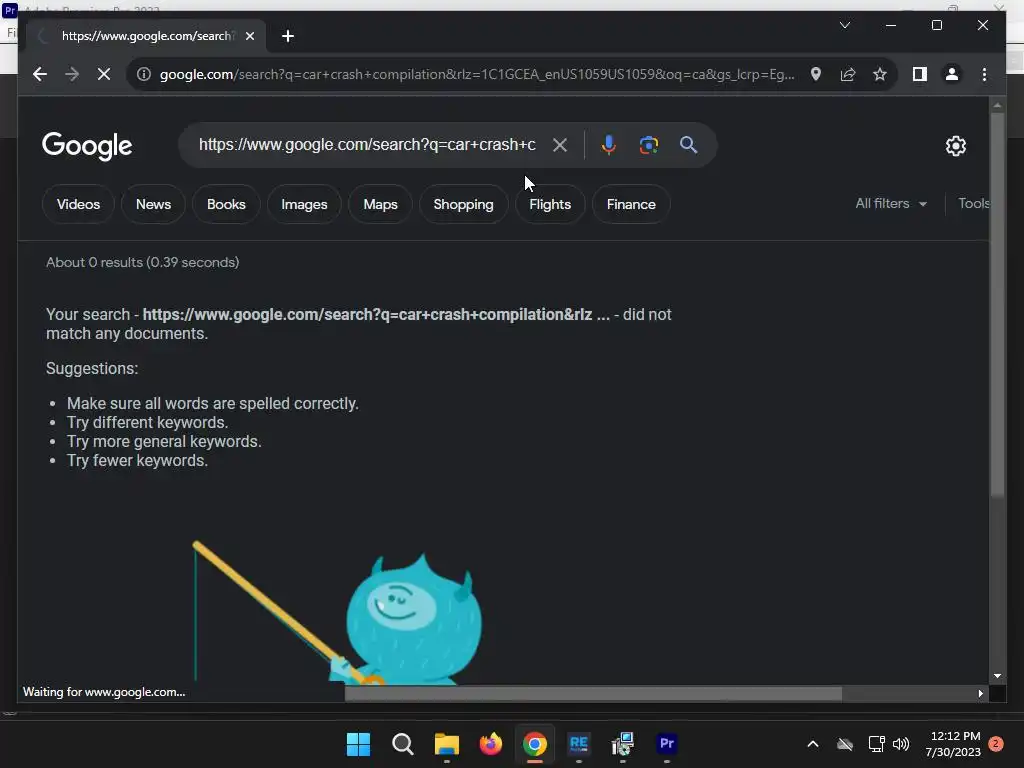Click the Chrome taskbar icon
Image resolution: width=1024 pixels, height=768 pixels.
pos(534,744)
